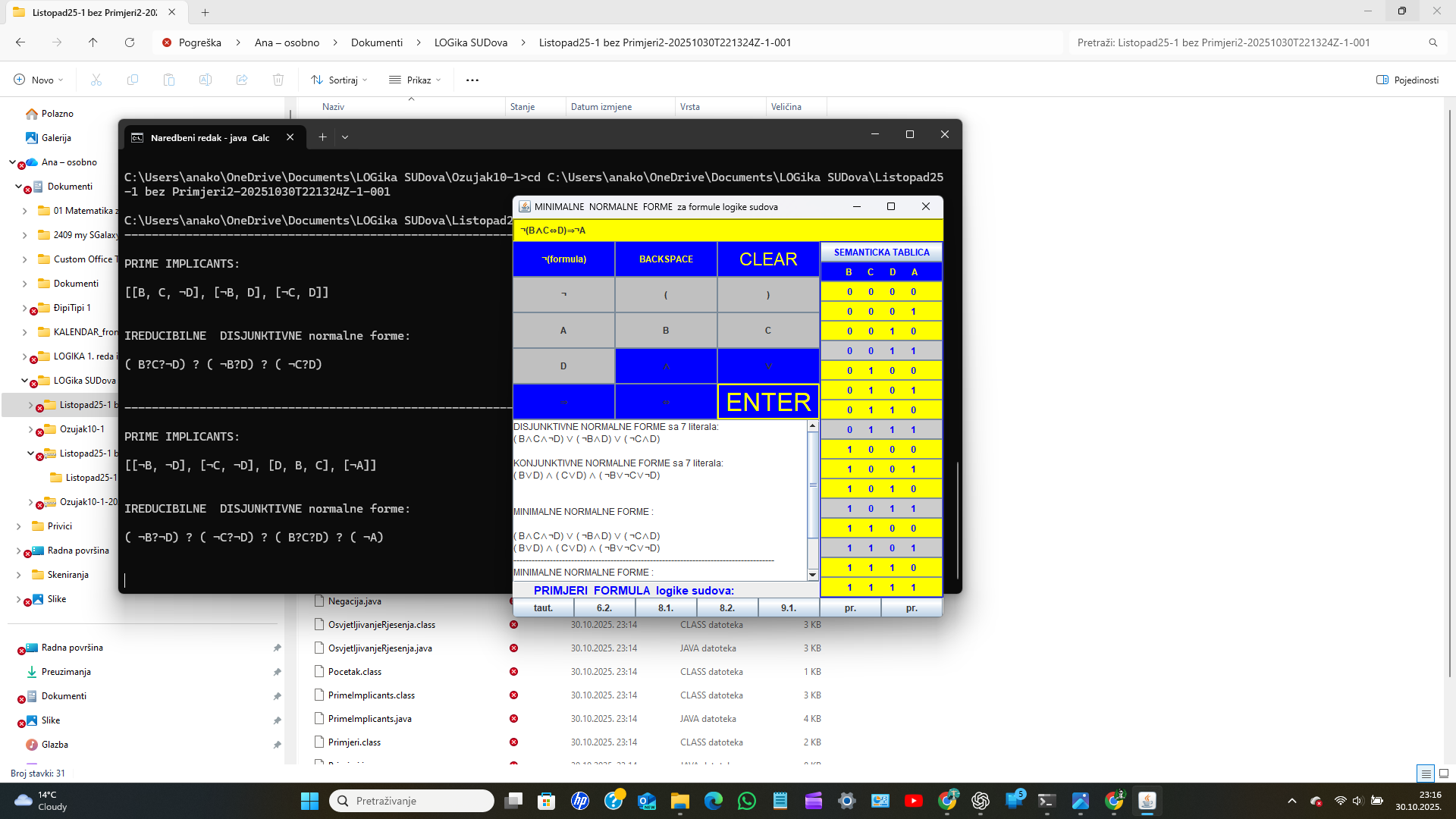1456x819 pixels.
Task: Open the Sortiraj dropdown
Action: pos(339,79)
